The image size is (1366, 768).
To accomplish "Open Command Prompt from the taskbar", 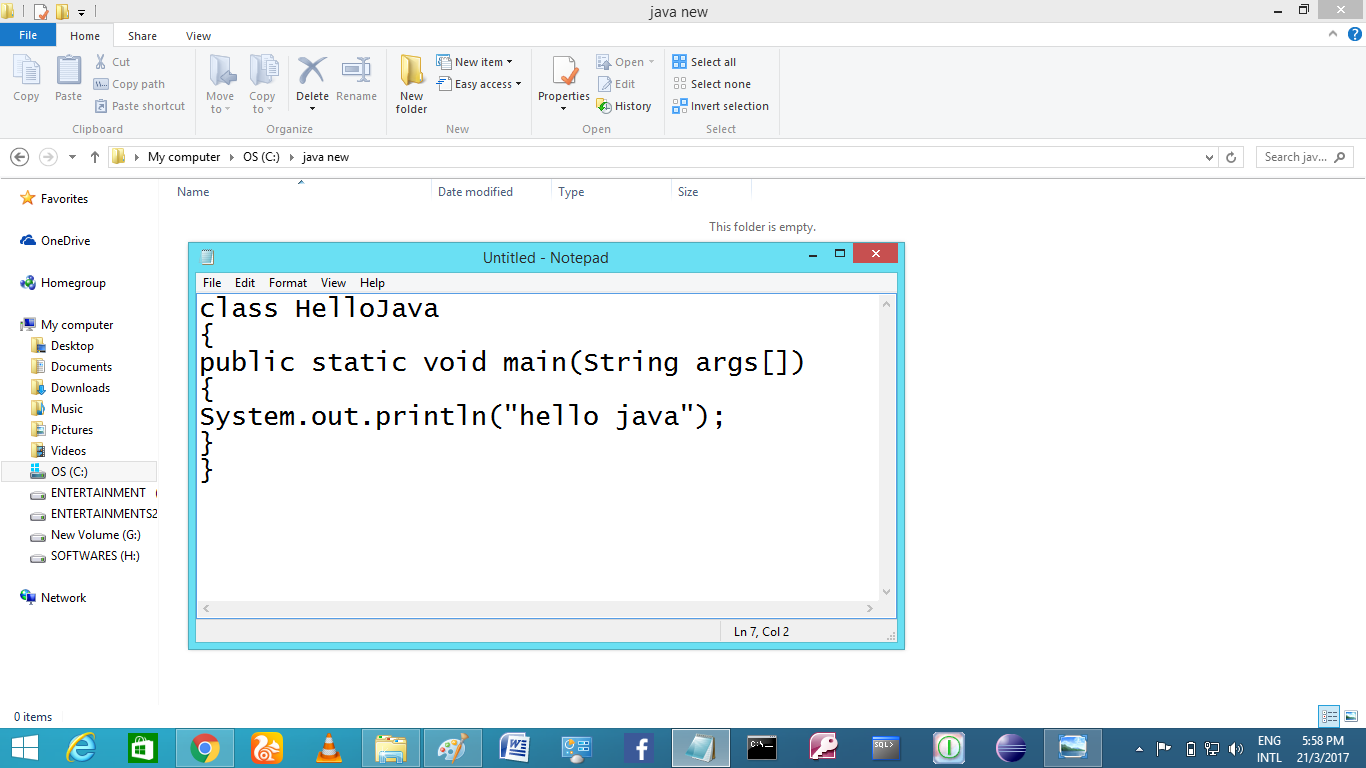I will 762,747.
